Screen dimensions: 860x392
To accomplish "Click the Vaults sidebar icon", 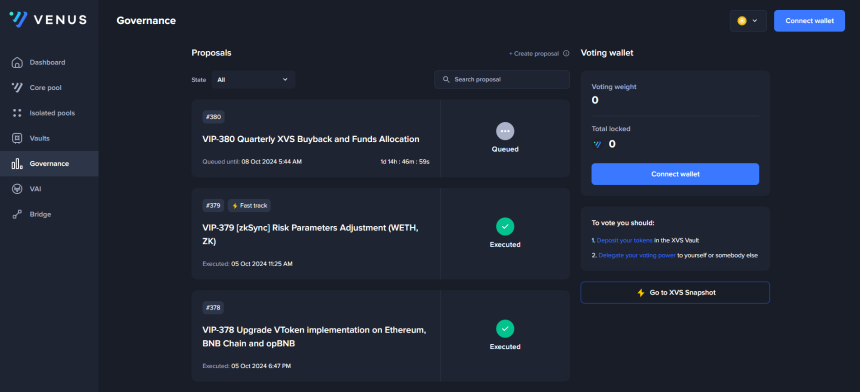I will 17,138.
